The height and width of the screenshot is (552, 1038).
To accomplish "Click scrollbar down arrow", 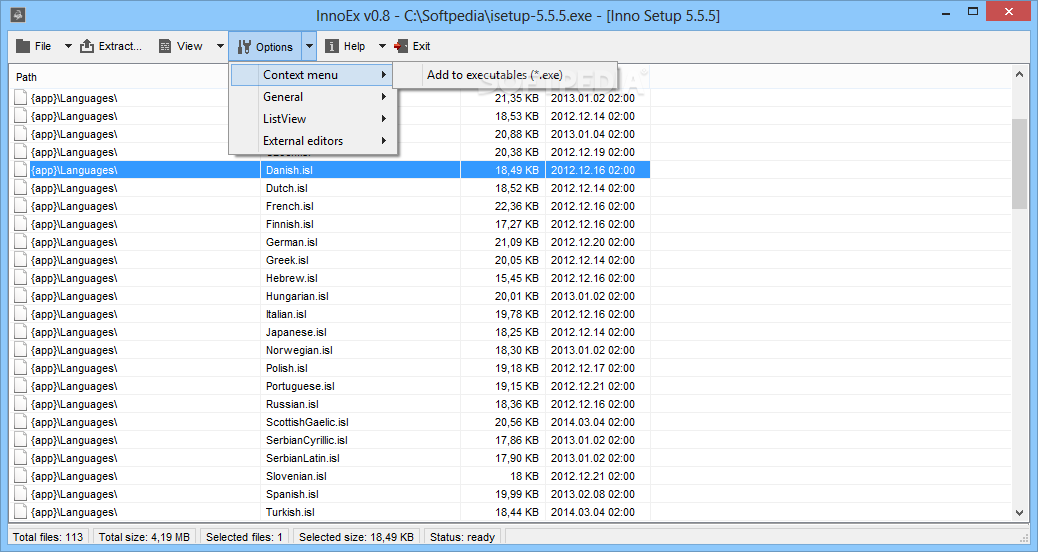I will click(x=1019, y=512).
